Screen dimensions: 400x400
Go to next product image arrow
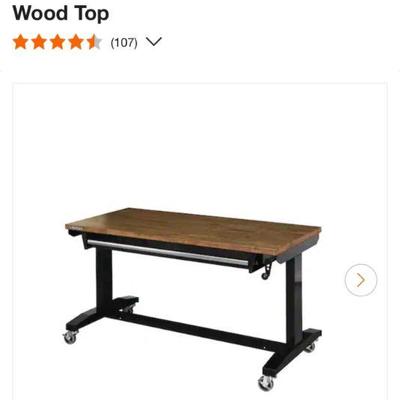(x=361, y=280)
